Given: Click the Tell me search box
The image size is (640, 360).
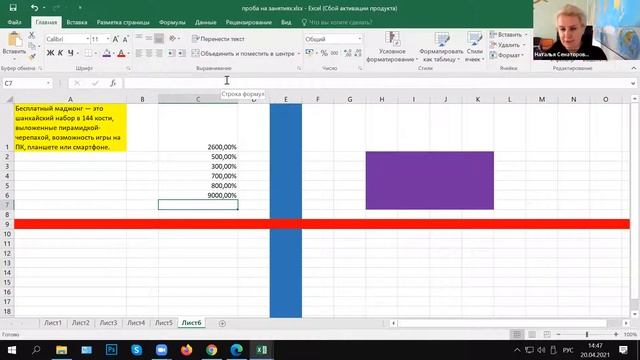Looking at the screenshot, I should click(x=336, y=22).
